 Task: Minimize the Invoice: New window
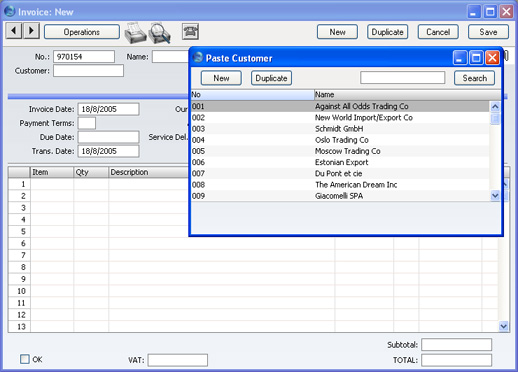[x=474, y=12]
